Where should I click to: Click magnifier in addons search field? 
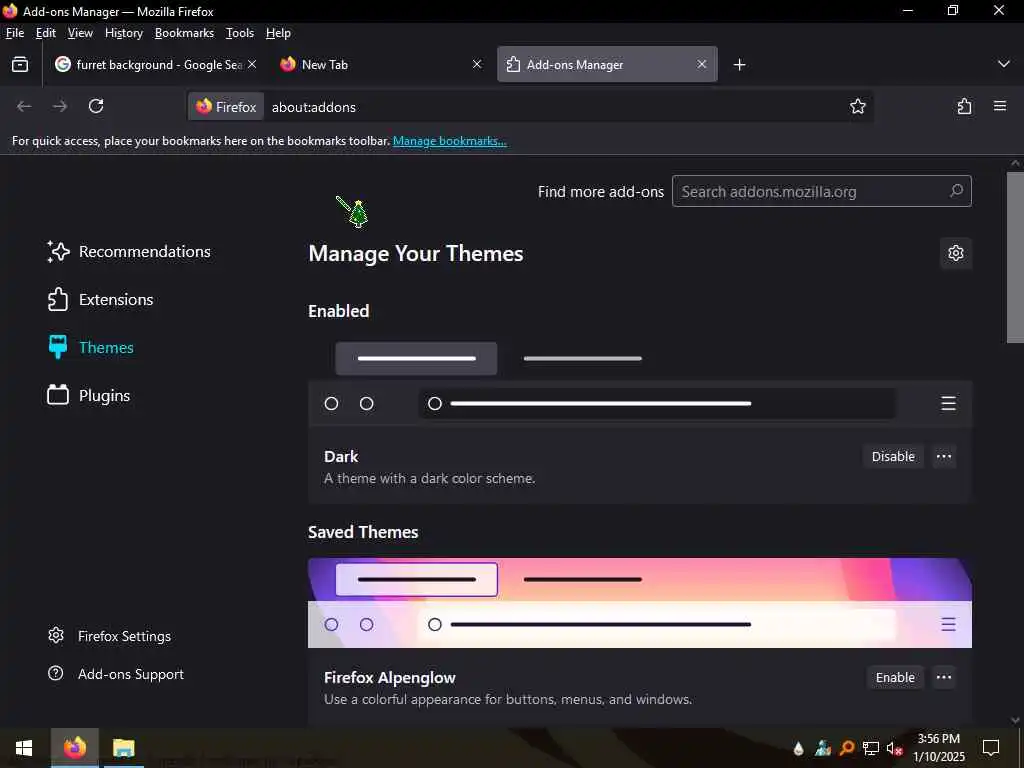956,191
